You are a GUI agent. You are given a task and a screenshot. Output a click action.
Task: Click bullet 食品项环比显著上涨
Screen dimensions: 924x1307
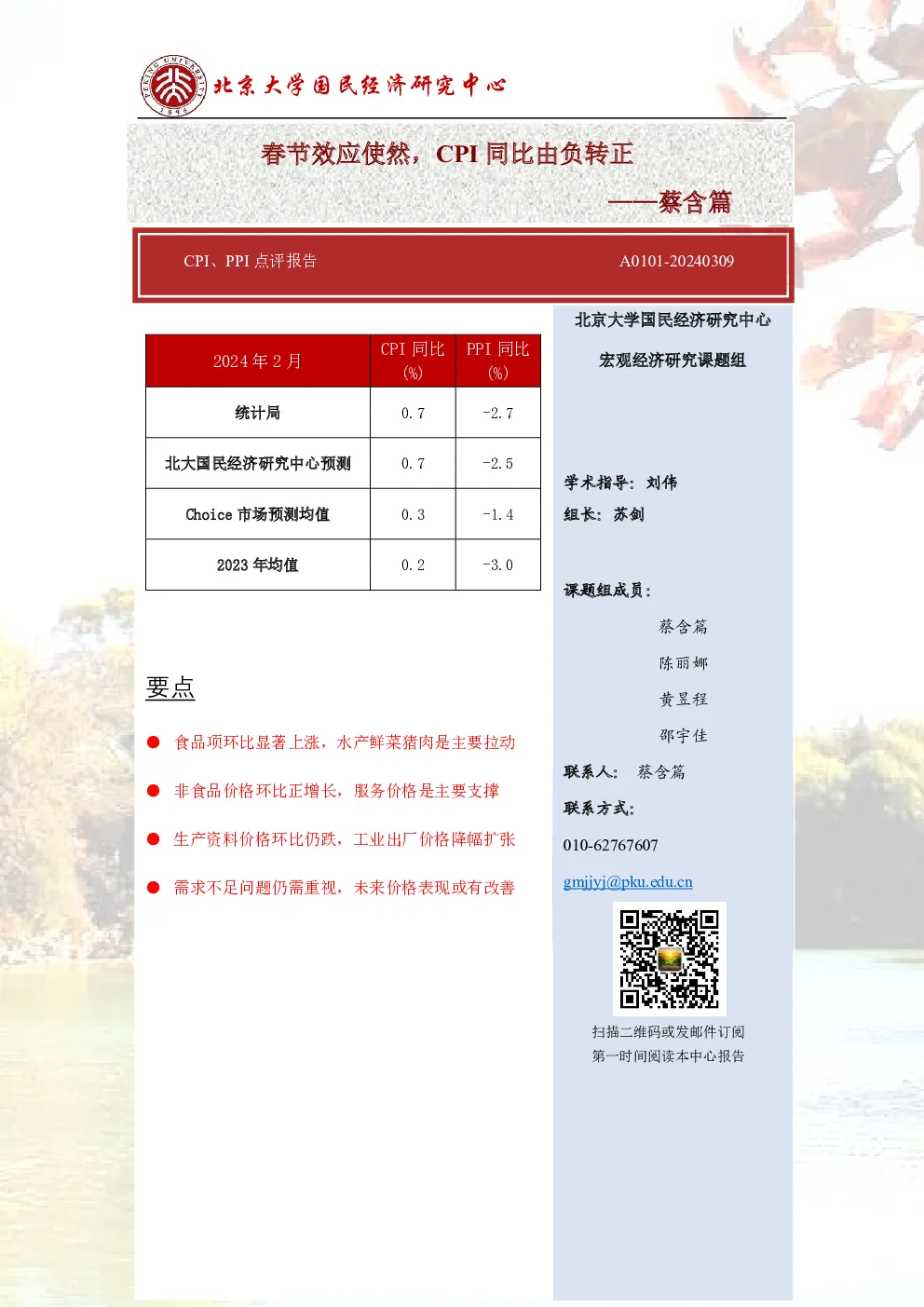[345, 742]
